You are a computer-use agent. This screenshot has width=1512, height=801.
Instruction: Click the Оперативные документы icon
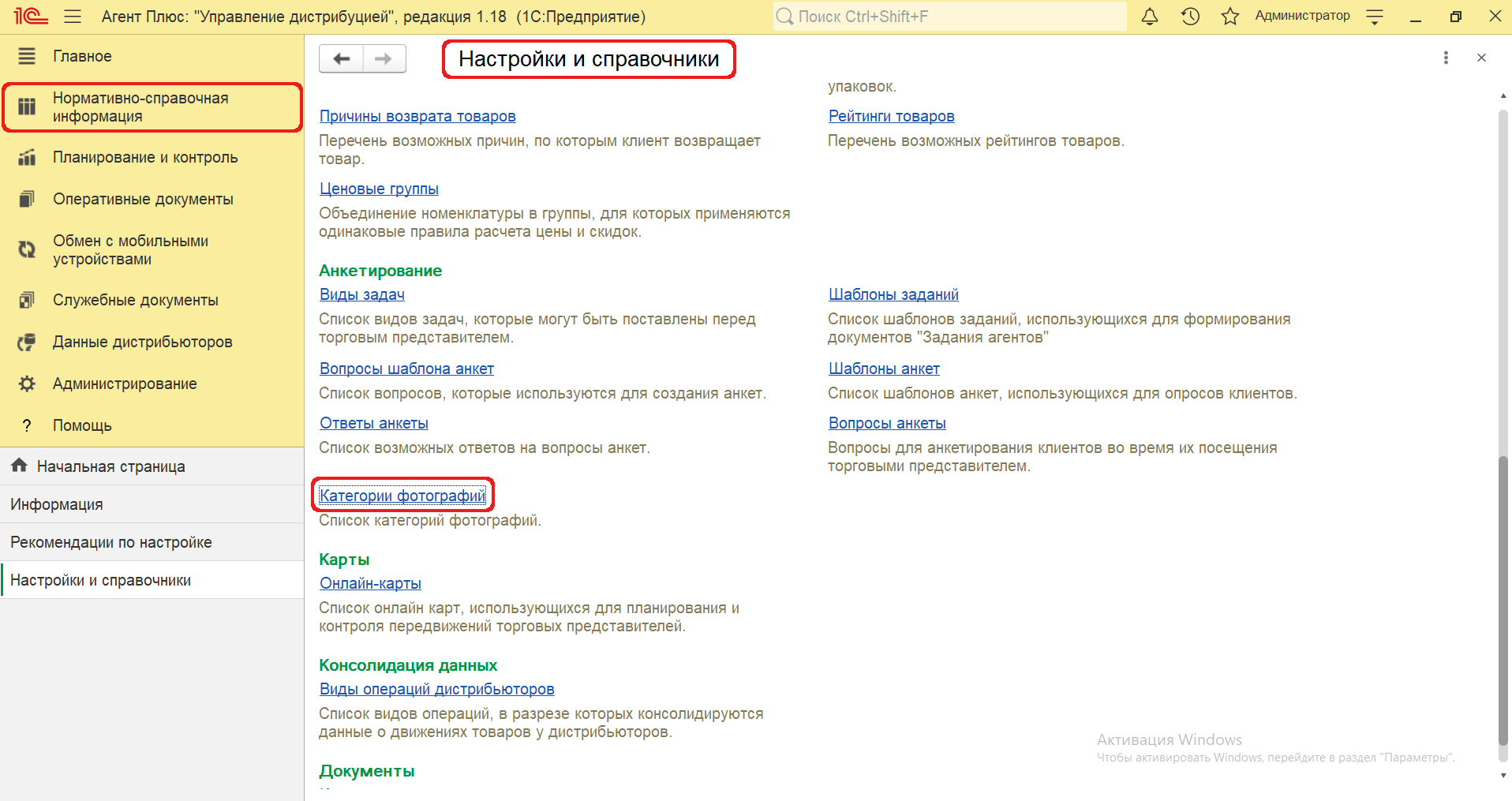pos(27,199)
